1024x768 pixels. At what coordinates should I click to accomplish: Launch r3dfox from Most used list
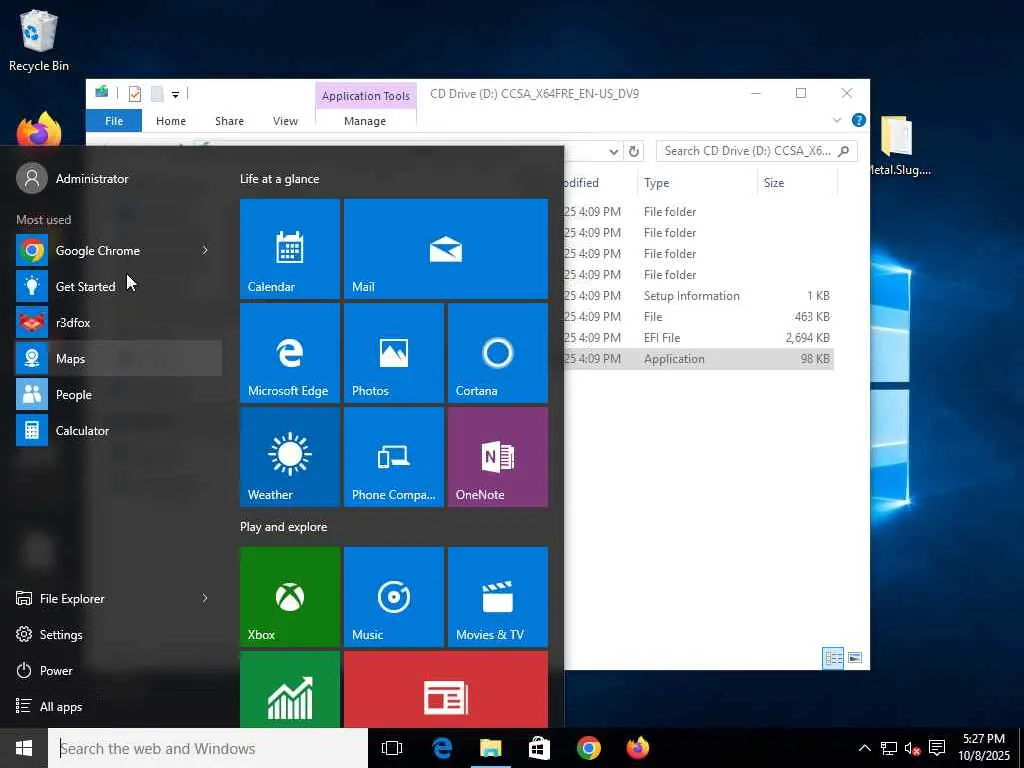119,323
